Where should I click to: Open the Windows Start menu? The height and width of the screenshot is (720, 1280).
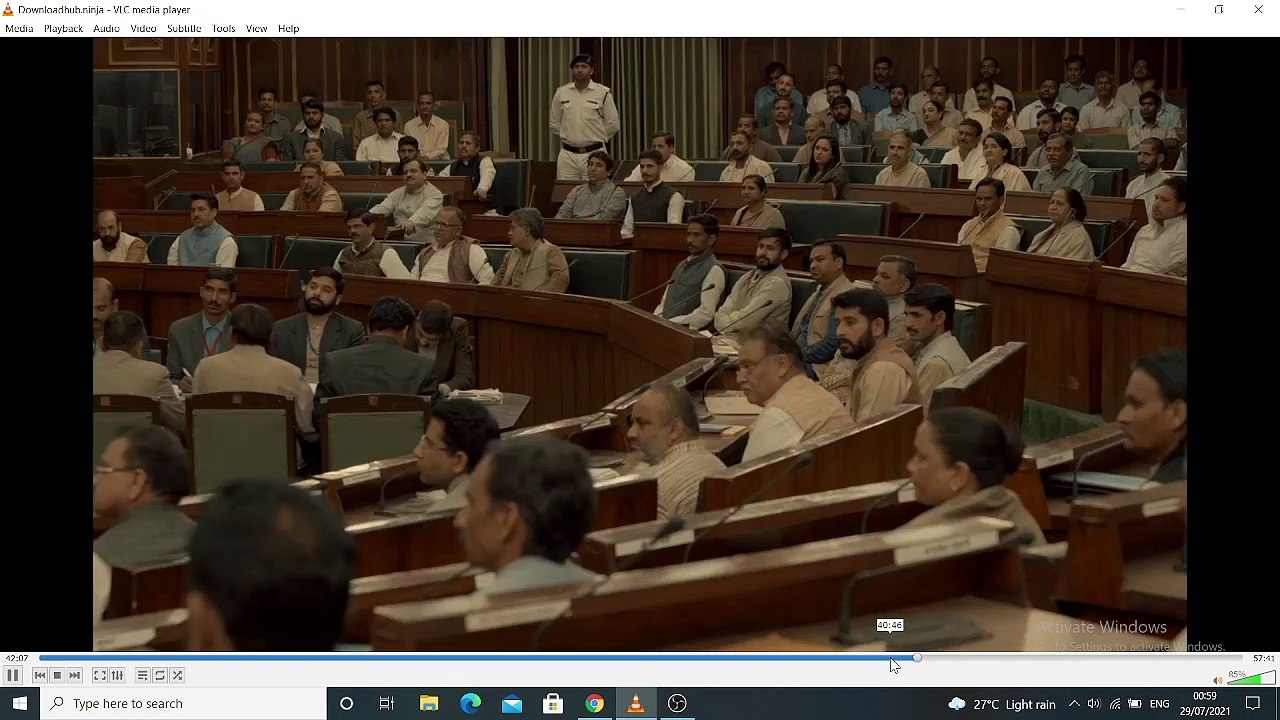[20, 704]
